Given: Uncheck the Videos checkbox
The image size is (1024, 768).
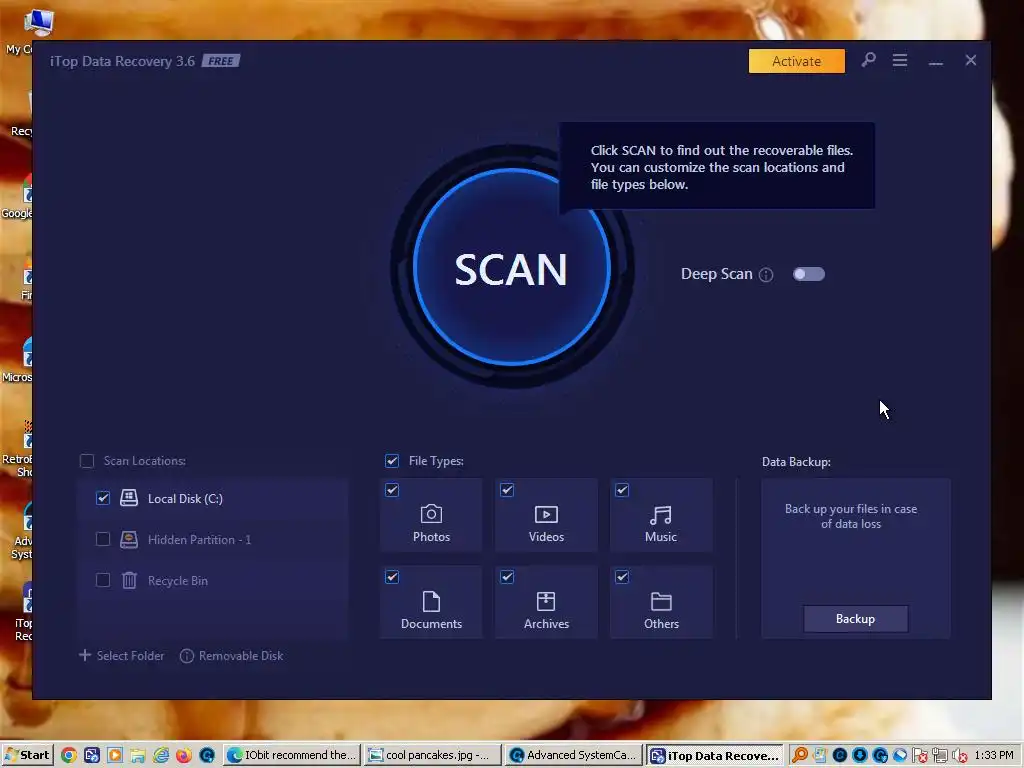Looking at the screenshot, I should pyautogui.click(x=507, y=490).
